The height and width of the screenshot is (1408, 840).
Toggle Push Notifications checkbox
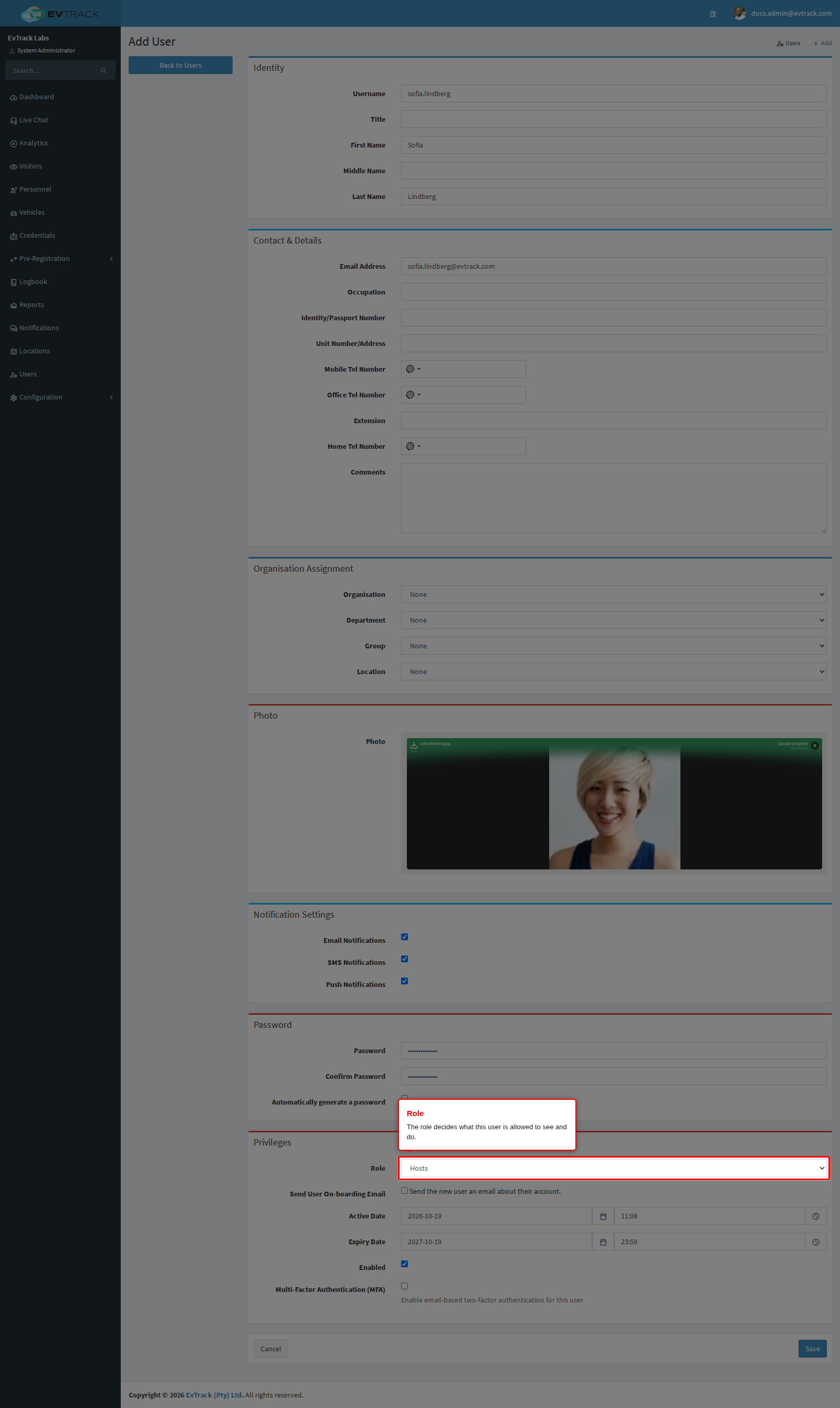(405, 981)
